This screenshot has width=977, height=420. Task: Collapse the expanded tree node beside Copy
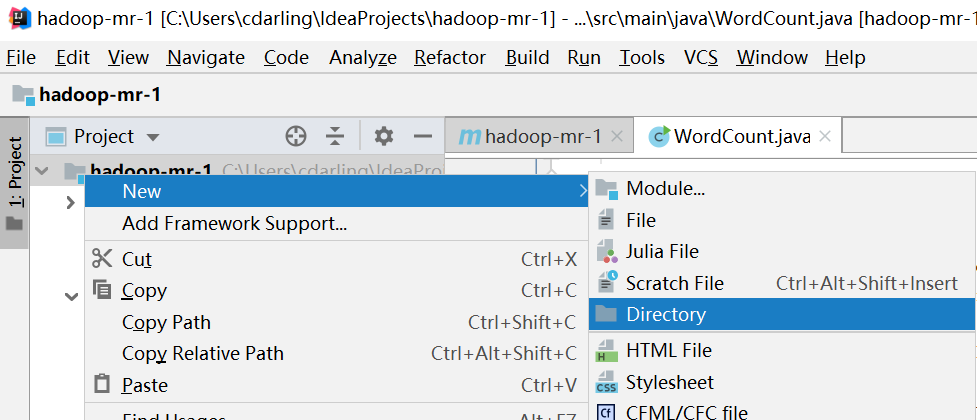point(72,296)
